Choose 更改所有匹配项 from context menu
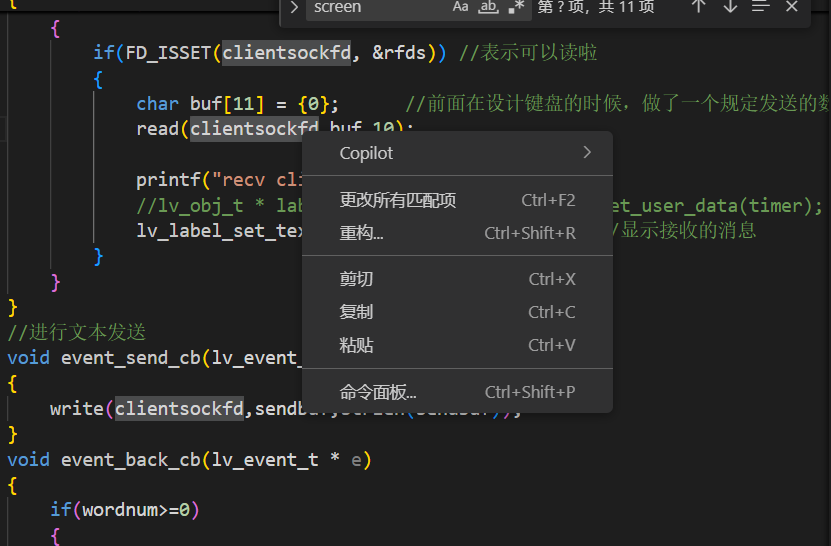This screenshot has width=831, height=546. click(457, 200)
